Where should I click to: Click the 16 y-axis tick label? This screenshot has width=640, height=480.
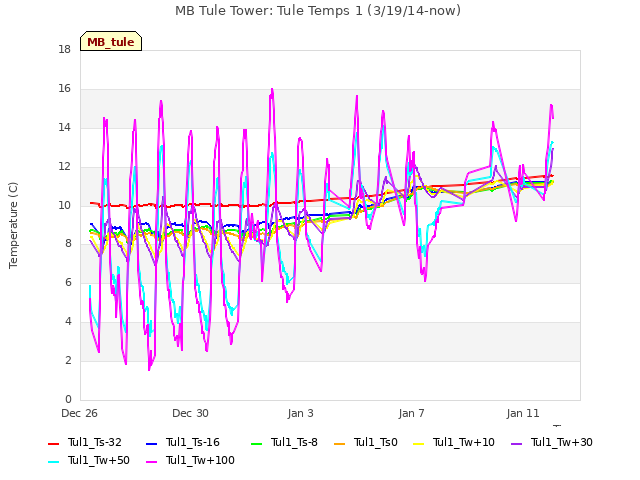tap(64, 89)
